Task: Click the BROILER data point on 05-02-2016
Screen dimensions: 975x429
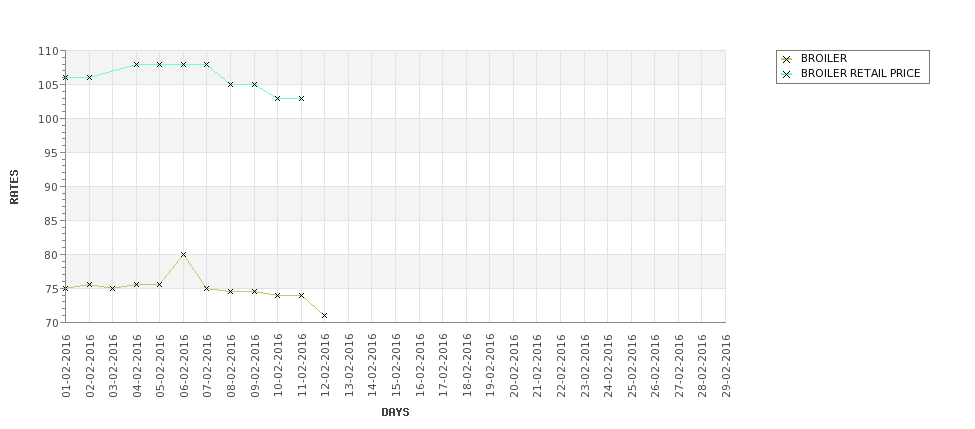Action: pyautogui.click(x=160, y=284)
